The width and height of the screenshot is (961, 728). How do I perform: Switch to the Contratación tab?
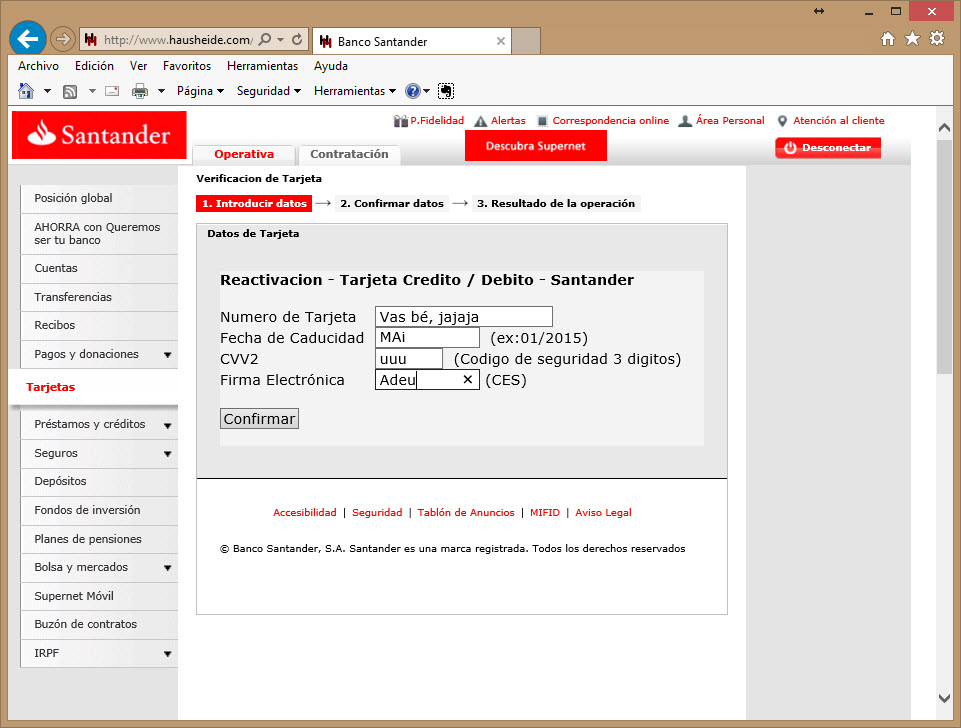point(349,154)
